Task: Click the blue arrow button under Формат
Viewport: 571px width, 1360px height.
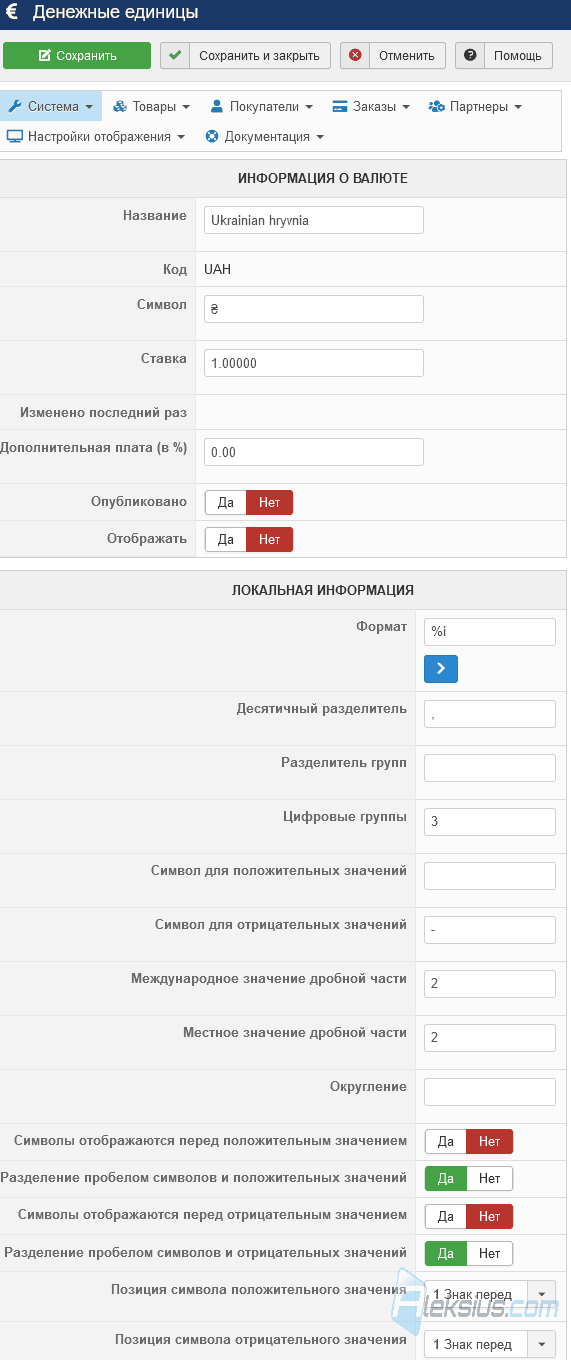Action: pos(441,669)
